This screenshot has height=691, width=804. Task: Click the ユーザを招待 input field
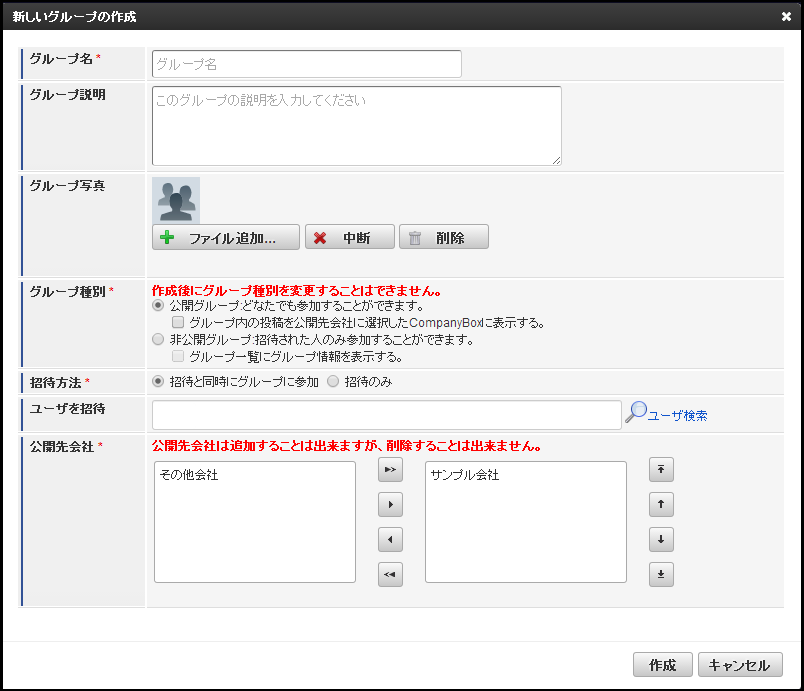click(387, 415)
